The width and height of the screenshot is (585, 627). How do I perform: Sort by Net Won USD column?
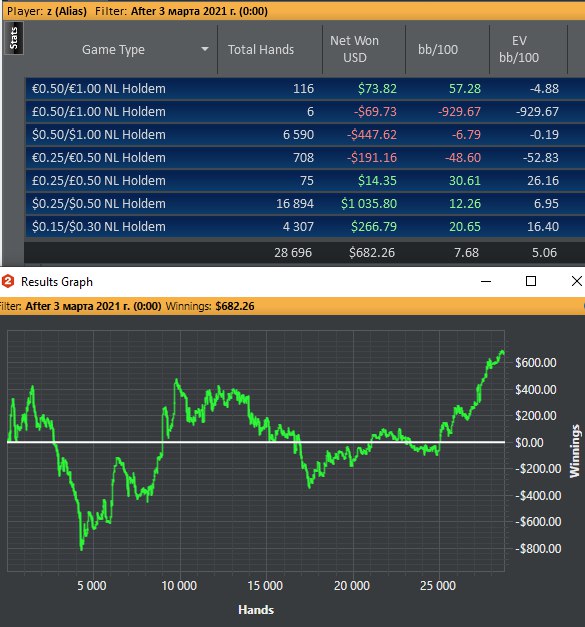[x=354, y=49]
